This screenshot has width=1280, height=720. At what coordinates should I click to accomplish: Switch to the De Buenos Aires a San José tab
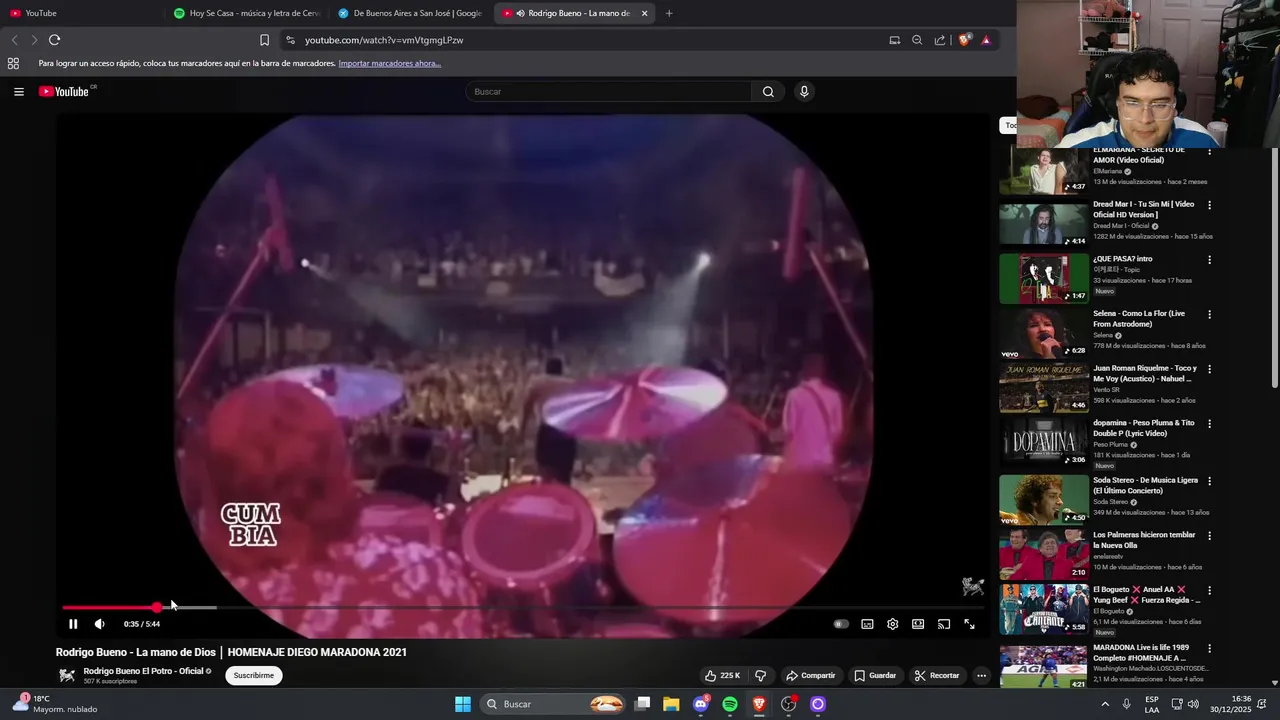410,13
